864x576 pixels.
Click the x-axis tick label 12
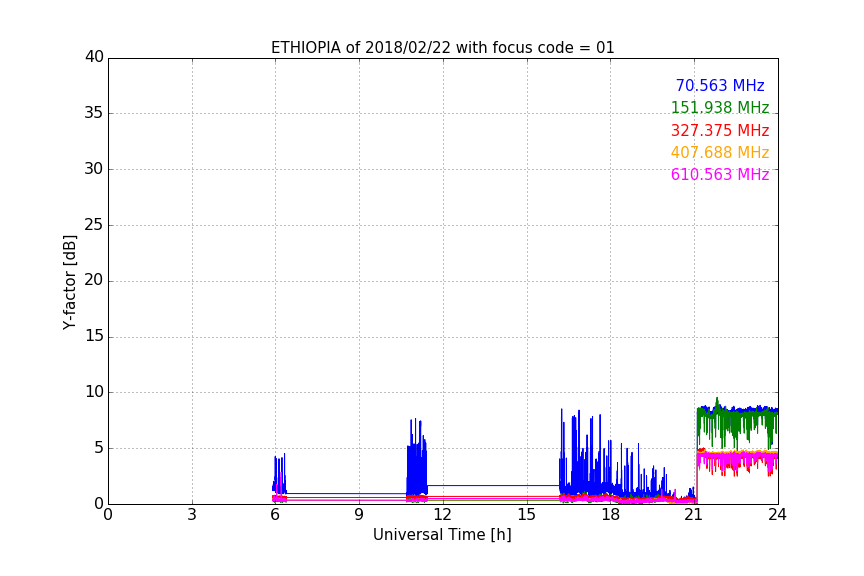tap(442, 515)
